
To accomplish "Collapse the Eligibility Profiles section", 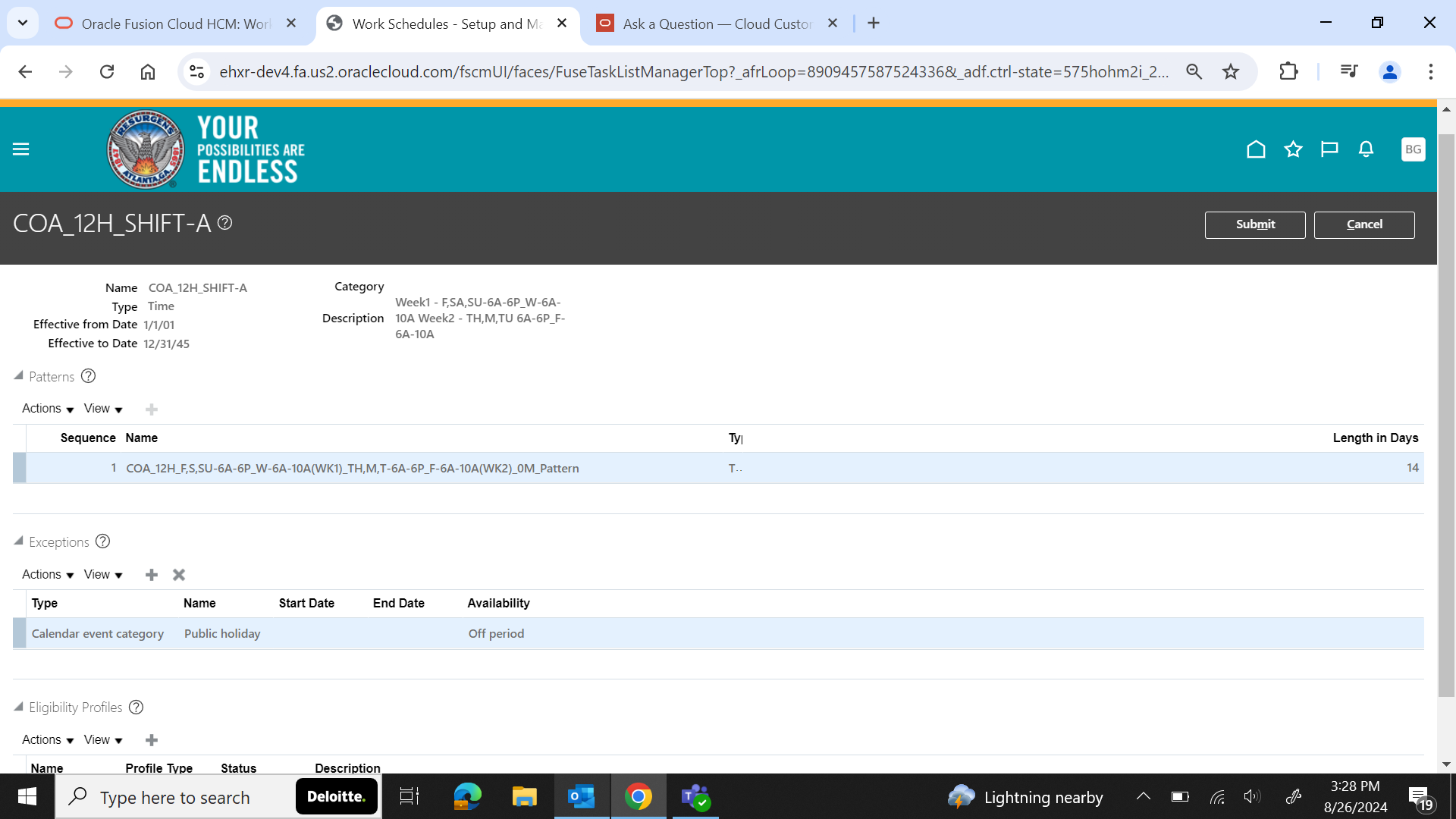I will coord(18,706).
